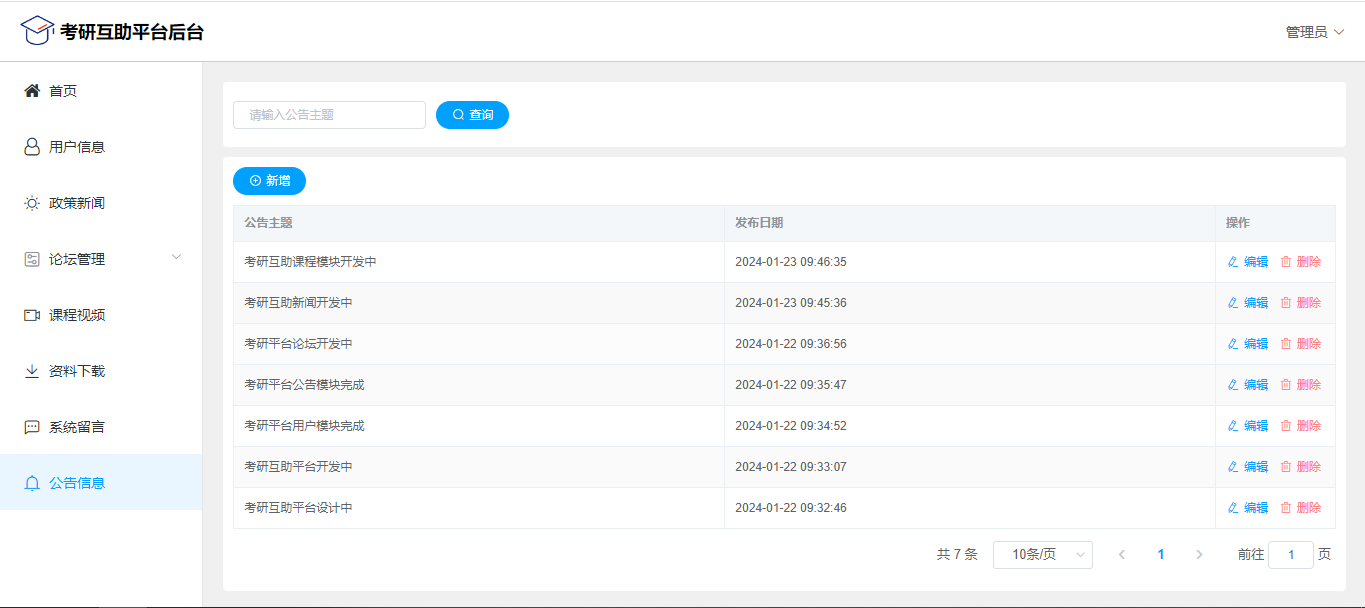This screenshot has height=608, width=1365.
Task: Click the download arrow icon beside 资料下载
Action: [x=32, y=371]
